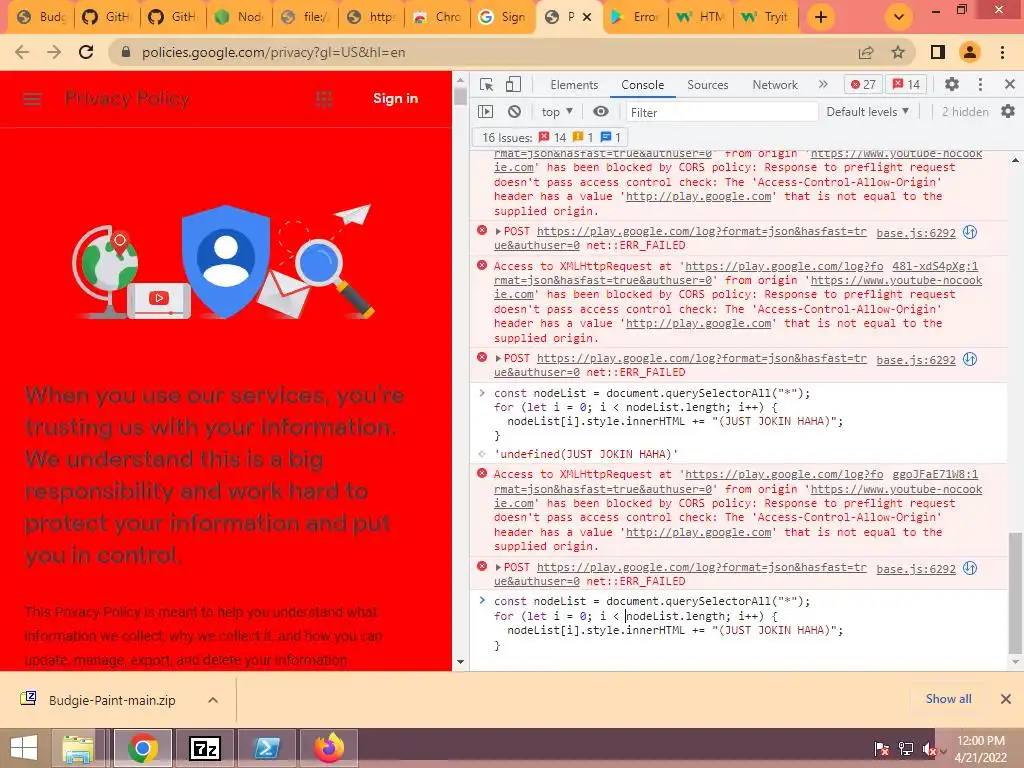Click the console settings gear beside 2 hidden

pyautogui.click(x=1008, y=112)
